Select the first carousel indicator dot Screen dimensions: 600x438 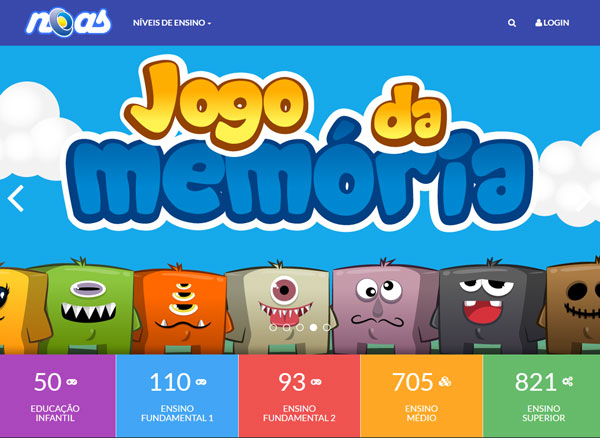273,327
